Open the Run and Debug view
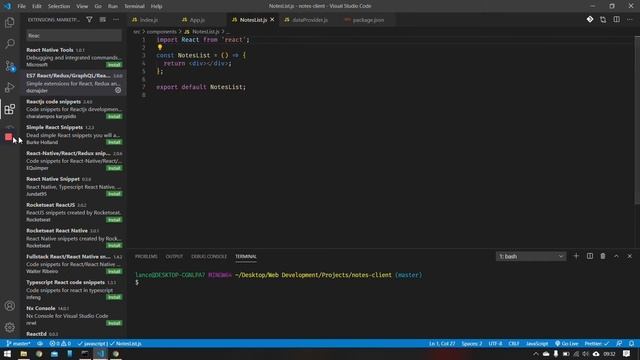Image resolution: width=640 pixels, height=360 pixels. (10, 87)
